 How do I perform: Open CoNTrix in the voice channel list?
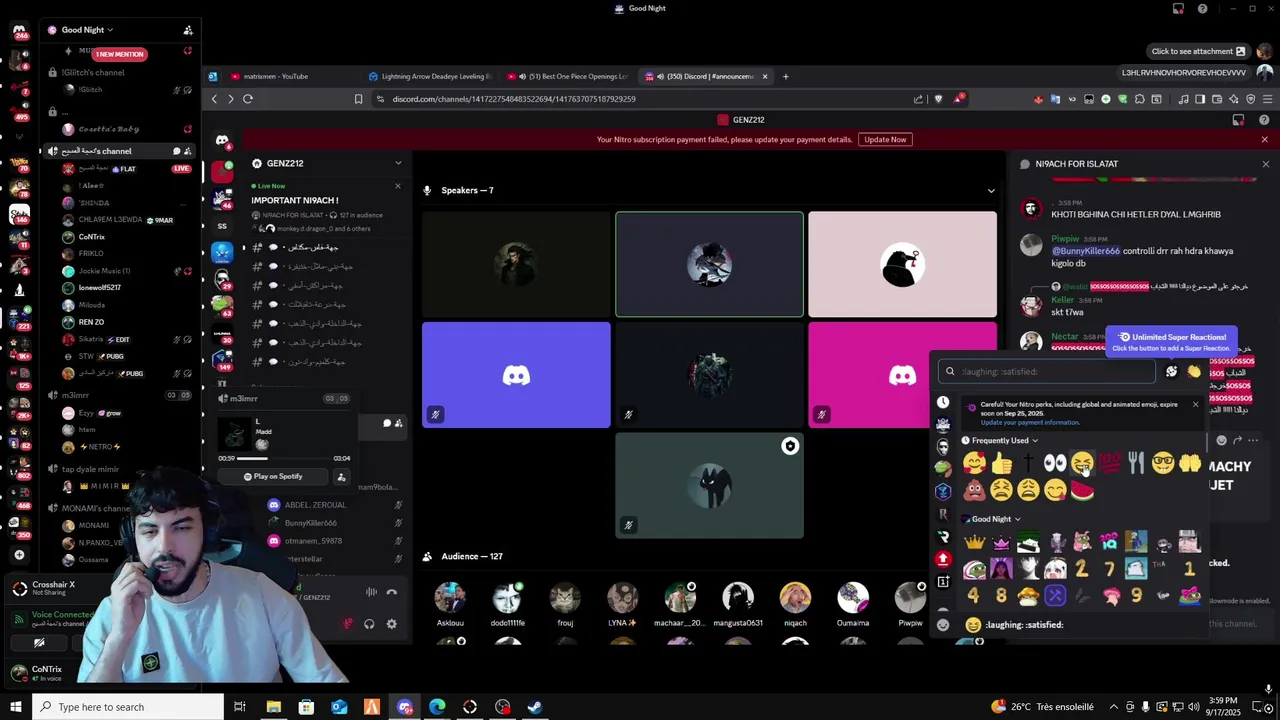click(92, 237)
